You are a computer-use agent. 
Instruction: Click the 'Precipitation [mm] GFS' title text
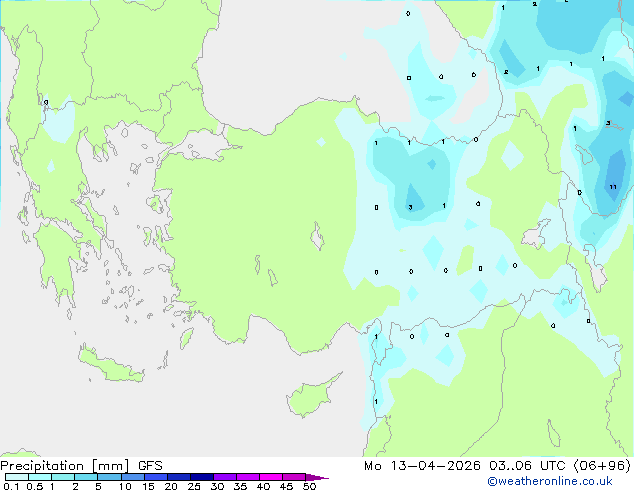pos(81,466)
